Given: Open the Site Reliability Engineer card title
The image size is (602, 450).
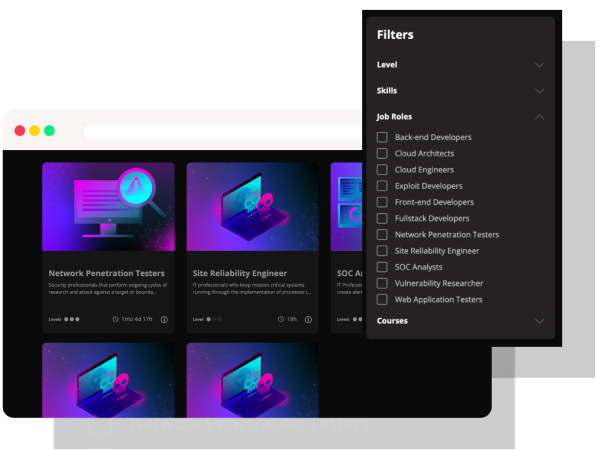Looking at the screenshot, I should tap(240, 272).
